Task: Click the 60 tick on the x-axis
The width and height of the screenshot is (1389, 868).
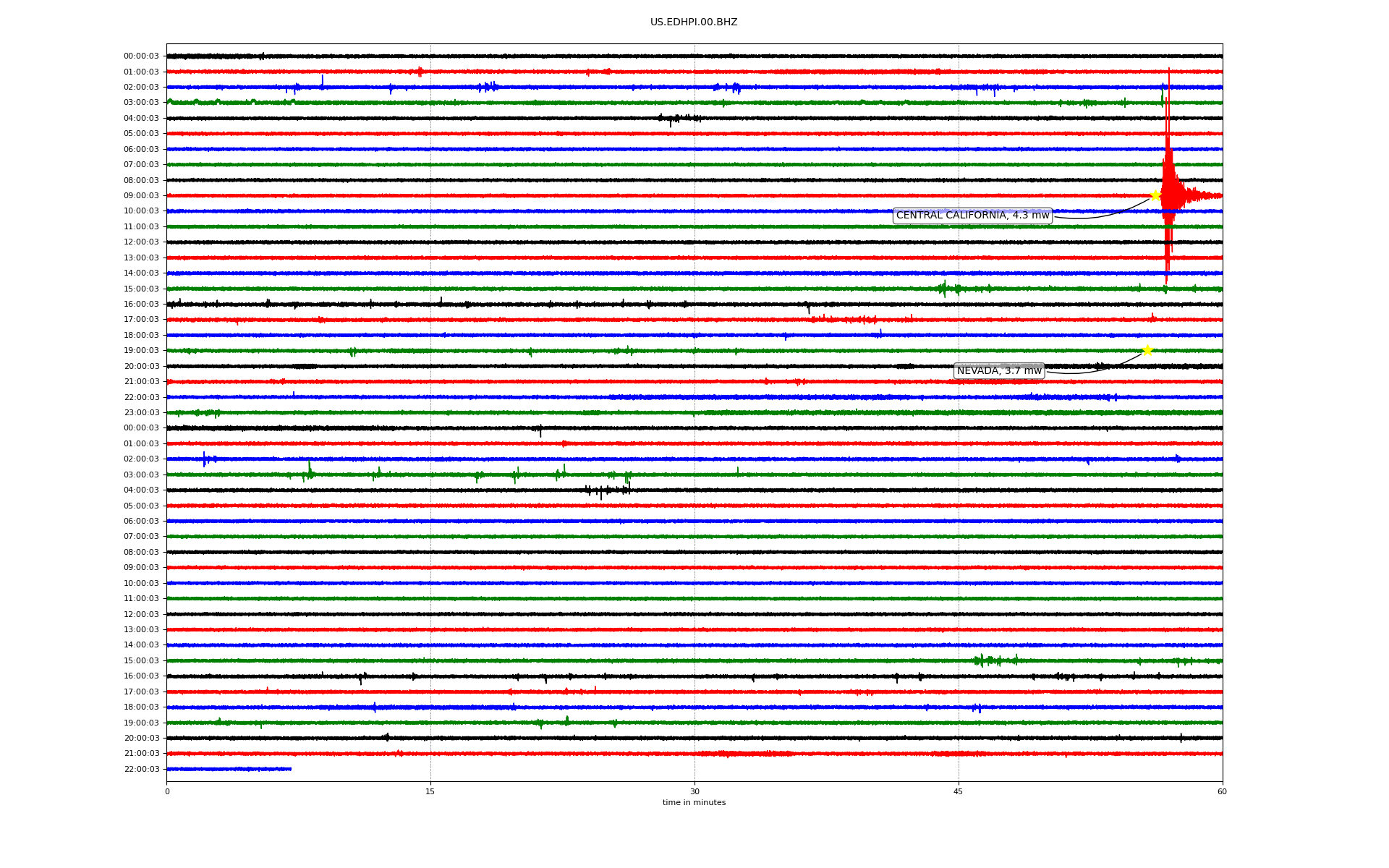Action: pos(1222,791)
